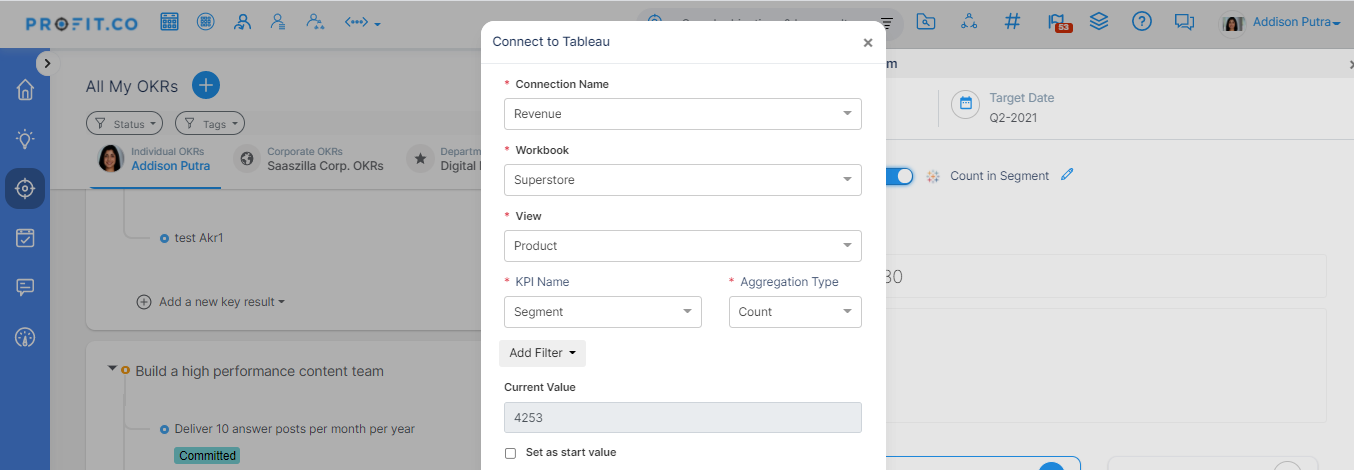The width and height of the screenshot is (1354, 470).
Task: Add a new OKR with plus button
Action: click(206, 86)
